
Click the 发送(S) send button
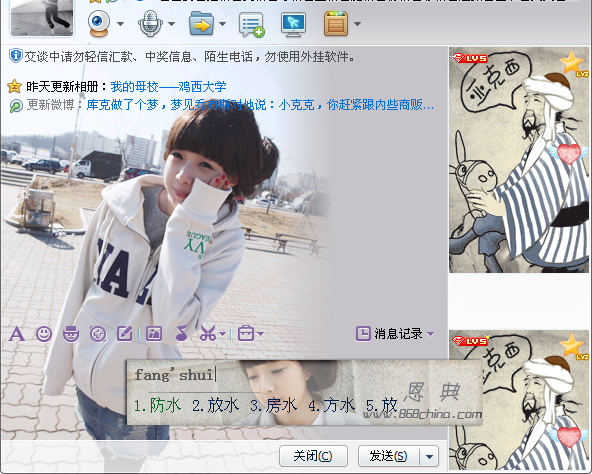[388, 456]
